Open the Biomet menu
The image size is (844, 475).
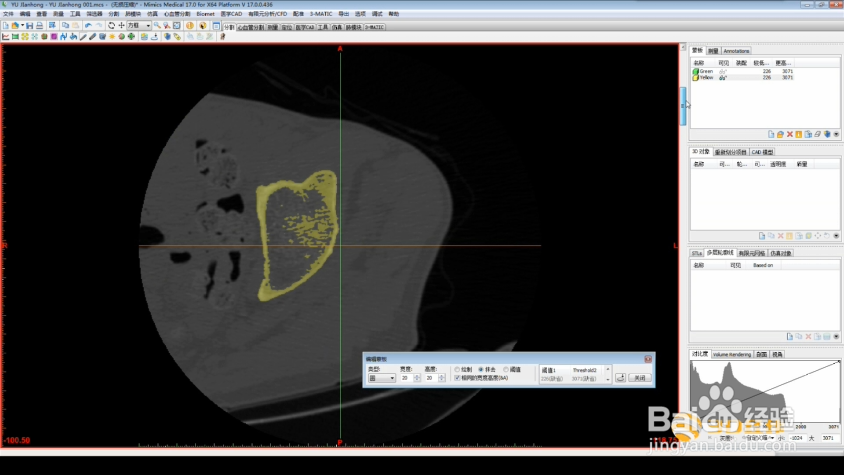205,14
